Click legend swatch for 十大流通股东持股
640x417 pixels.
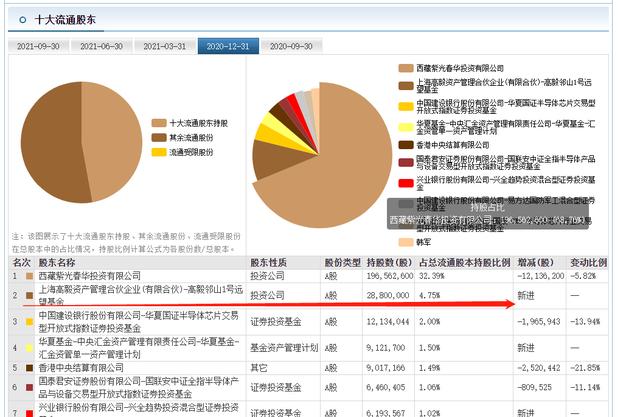point(159,123)
